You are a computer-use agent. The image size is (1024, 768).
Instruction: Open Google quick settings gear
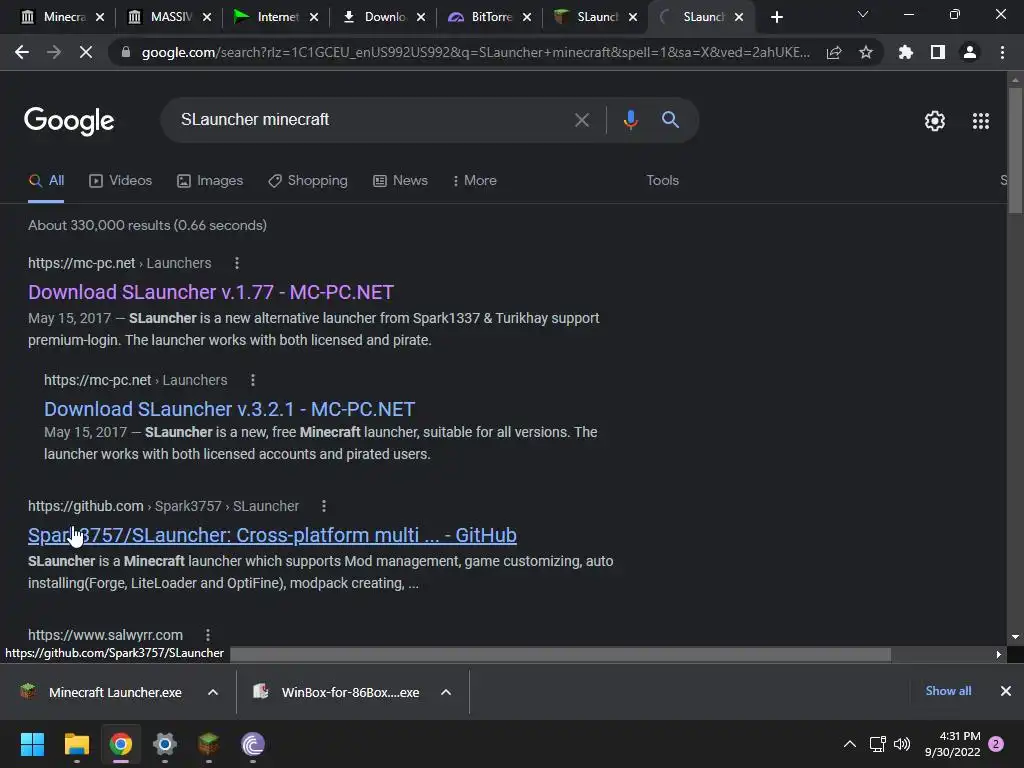(x=935, y=121)
